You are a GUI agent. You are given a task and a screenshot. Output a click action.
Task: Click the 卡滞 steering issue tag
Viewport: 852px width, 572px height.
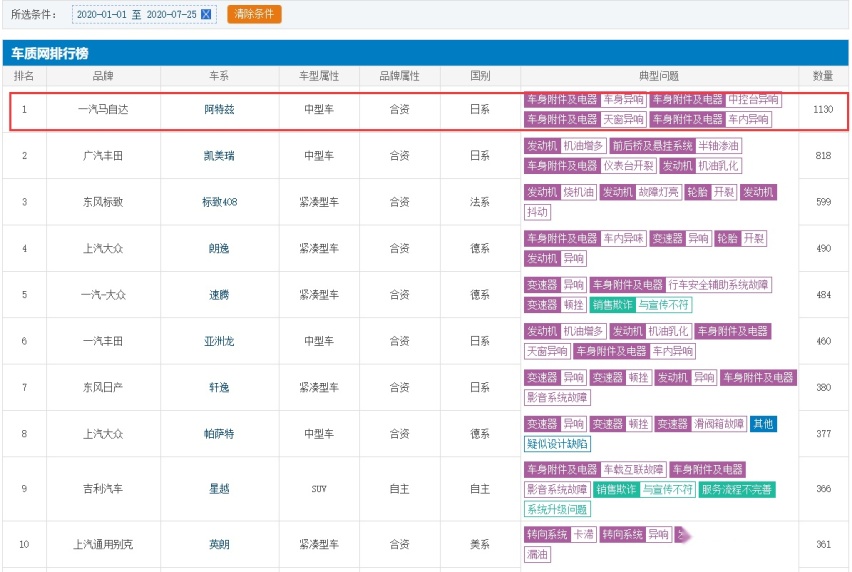coord(584,535)
